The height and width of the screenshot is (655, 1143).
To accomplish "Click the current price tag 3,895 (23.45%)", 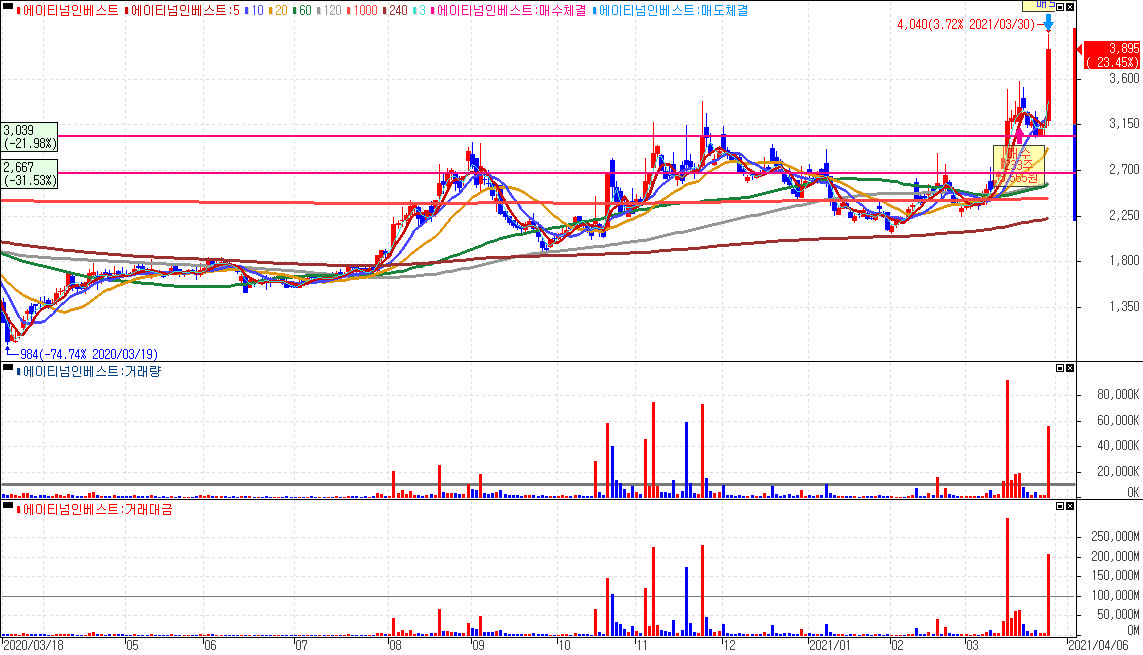I will pyautogui.click(x=1112, y=55).
